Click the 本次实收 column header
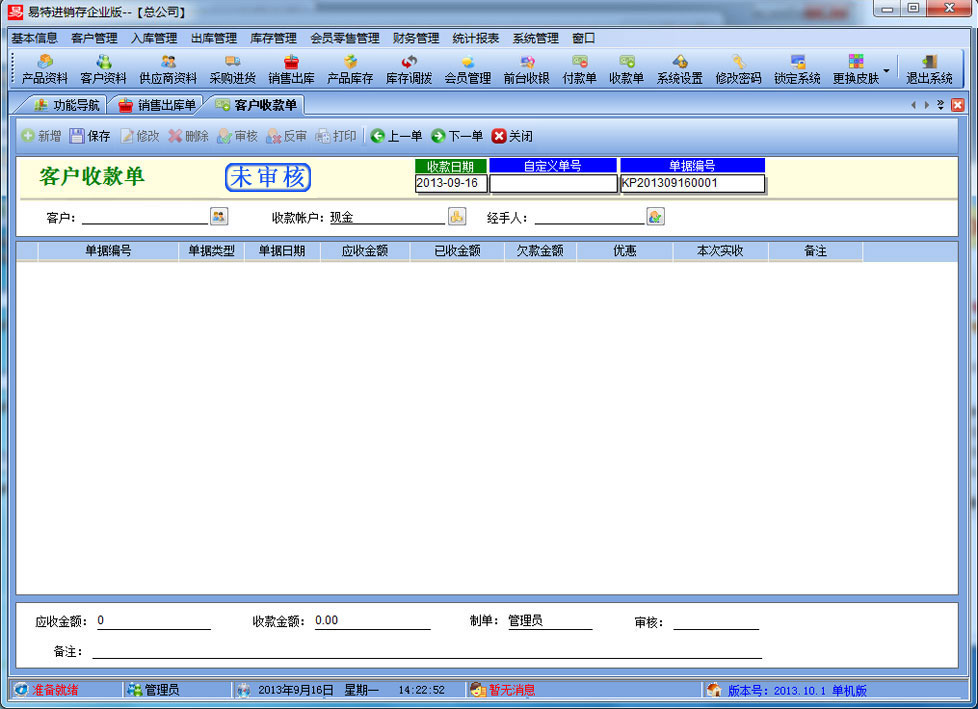Screen dimensions: 978x709 click(x=720, y=251)
